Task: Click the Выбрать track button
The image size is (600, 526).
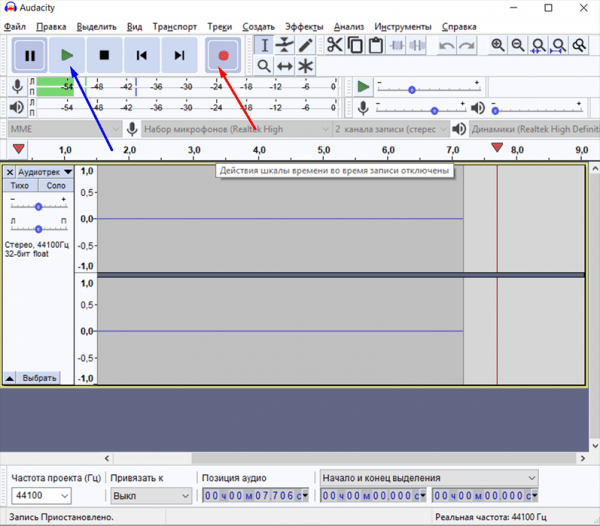Action: [x=39, y=378]
